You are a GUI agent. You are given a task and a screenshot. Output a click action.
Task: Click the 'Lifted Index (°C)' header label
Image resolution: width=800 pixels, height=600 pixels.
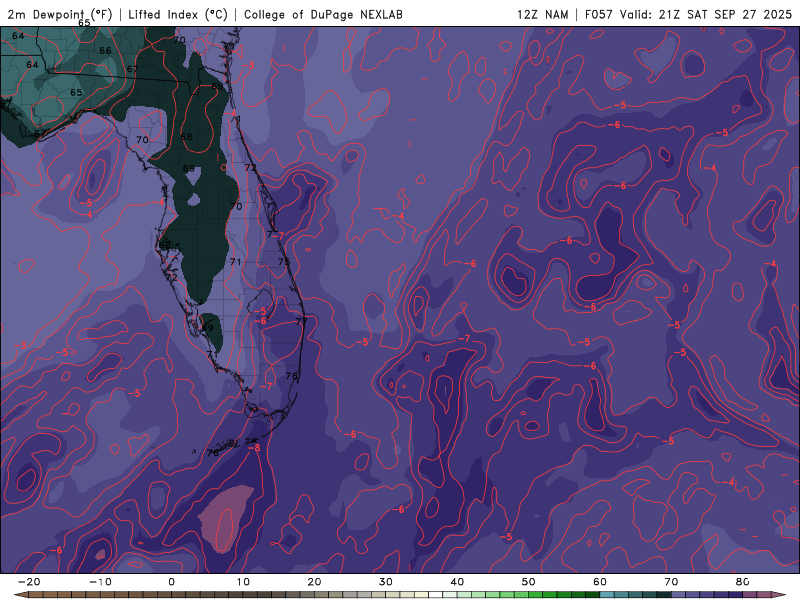[x=178, y=14]
